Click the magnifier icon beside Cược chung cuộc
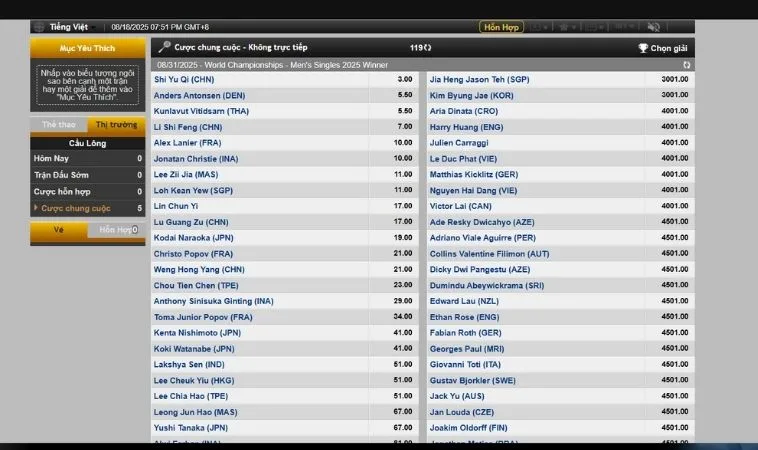This screenshot has height=450, width=758. tap(164, 47)
